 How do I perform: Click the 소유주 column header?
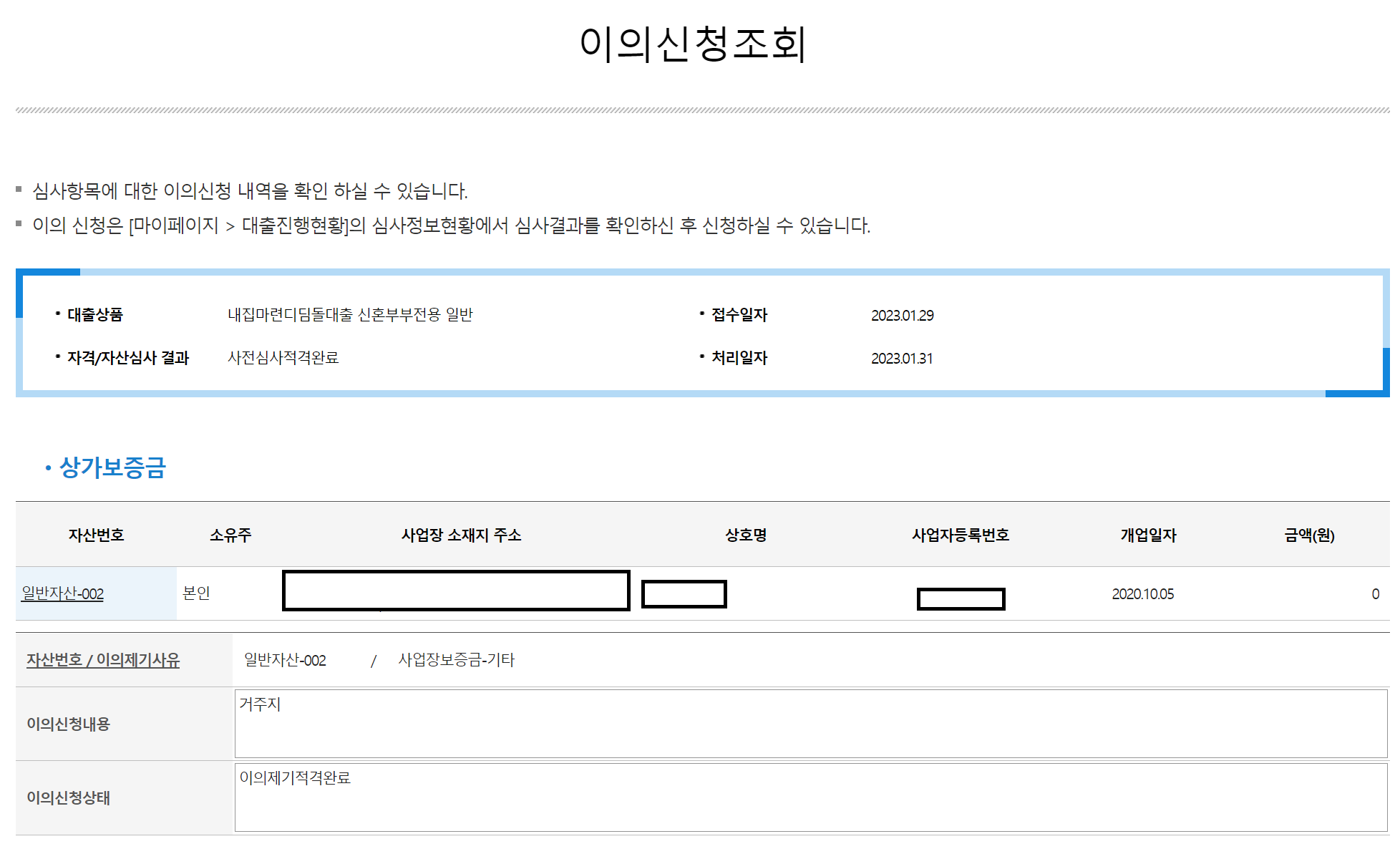pyautogui.click(x=230, y=535)
